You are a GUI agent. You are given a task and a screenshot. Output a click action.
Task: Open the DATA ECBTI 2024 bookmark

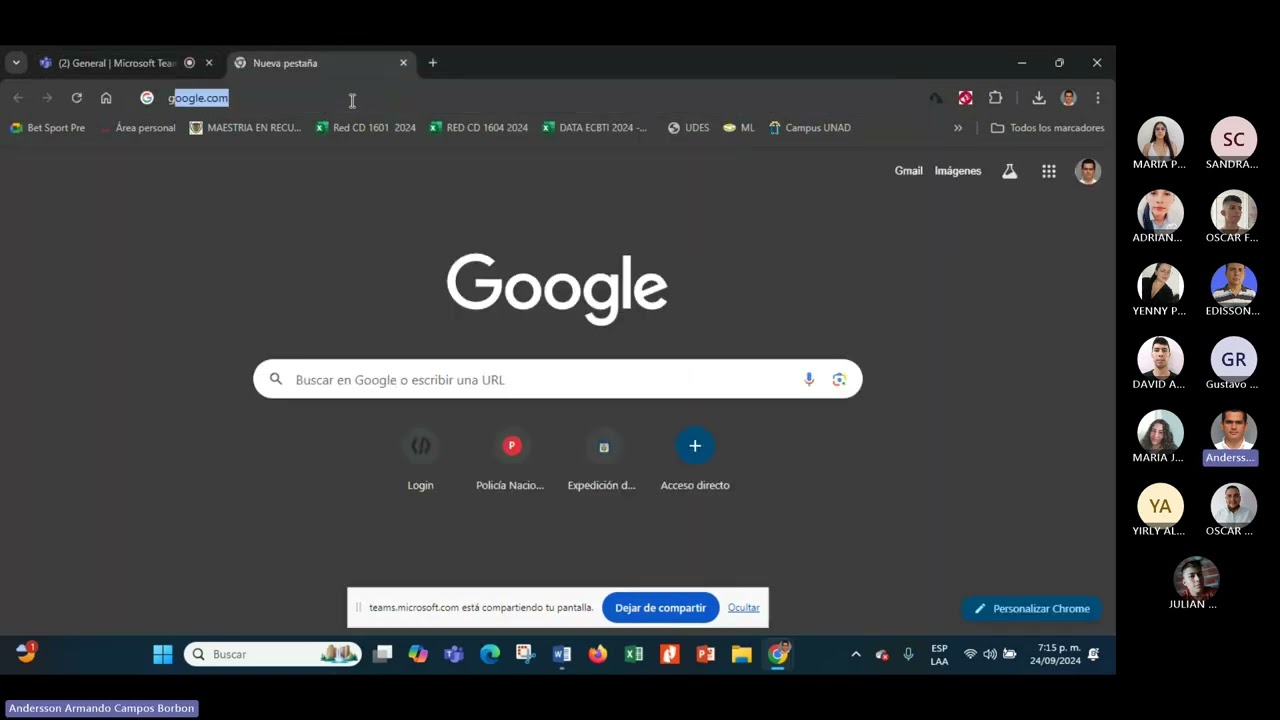pos(595,128)
